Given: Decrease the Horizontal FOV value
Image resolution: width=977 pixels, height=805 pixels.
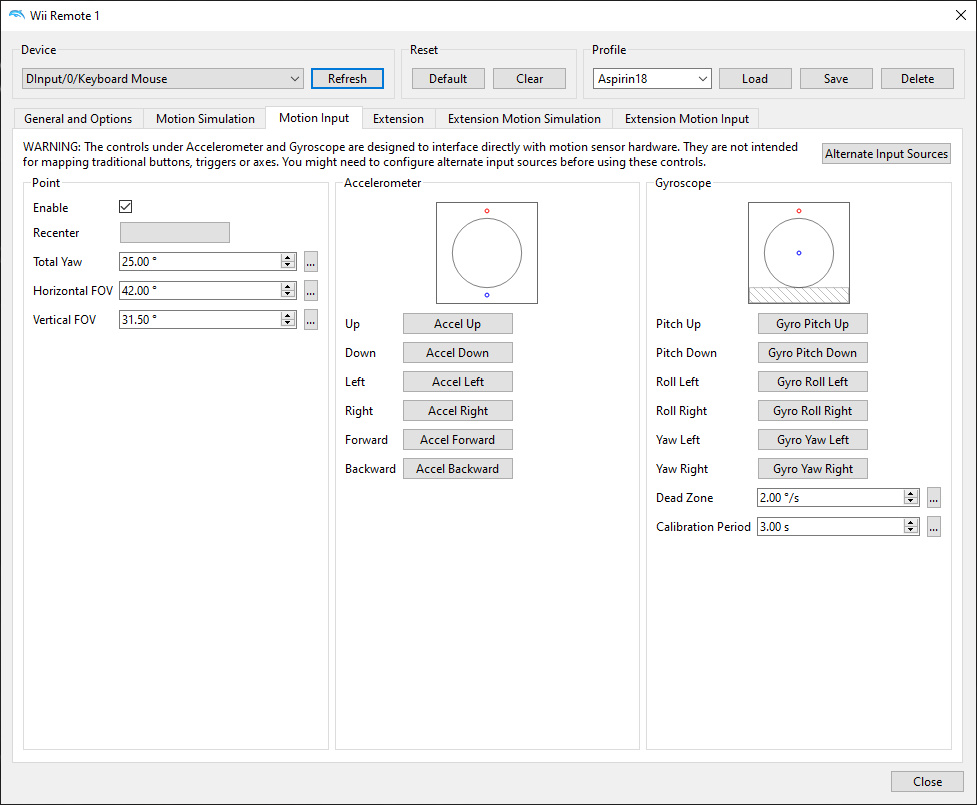Looking at the screenshot, I should coord(288,294).
